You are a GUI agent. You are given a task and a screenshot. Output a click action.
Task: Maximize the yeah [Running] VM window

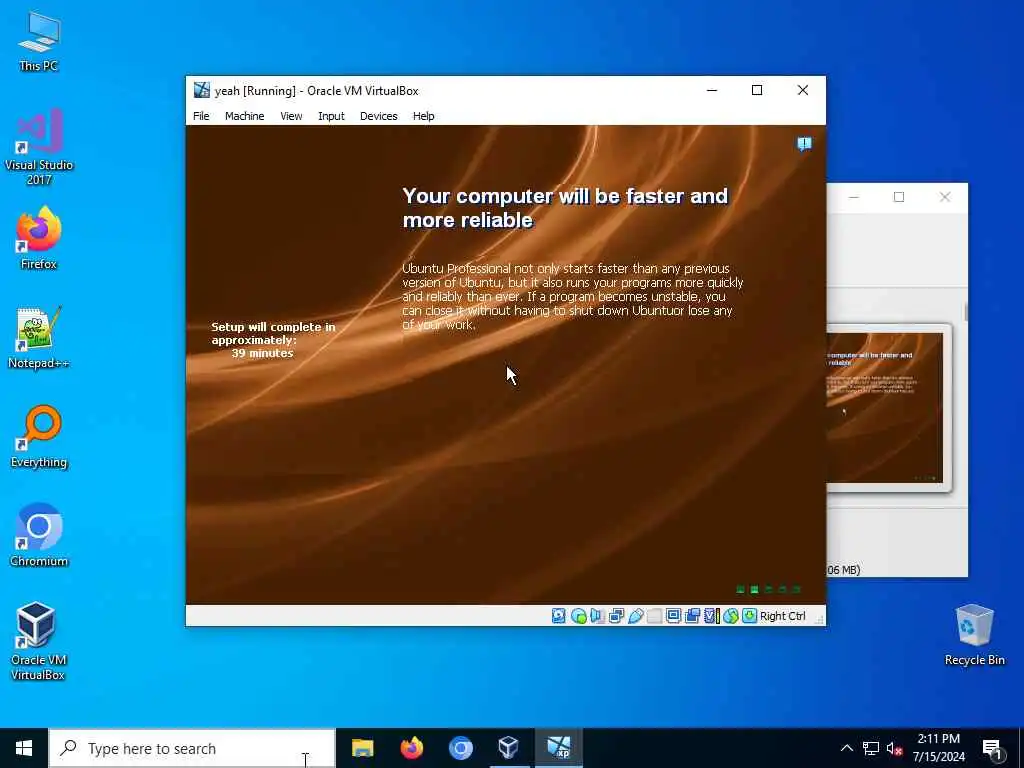[x=757, y=90]
